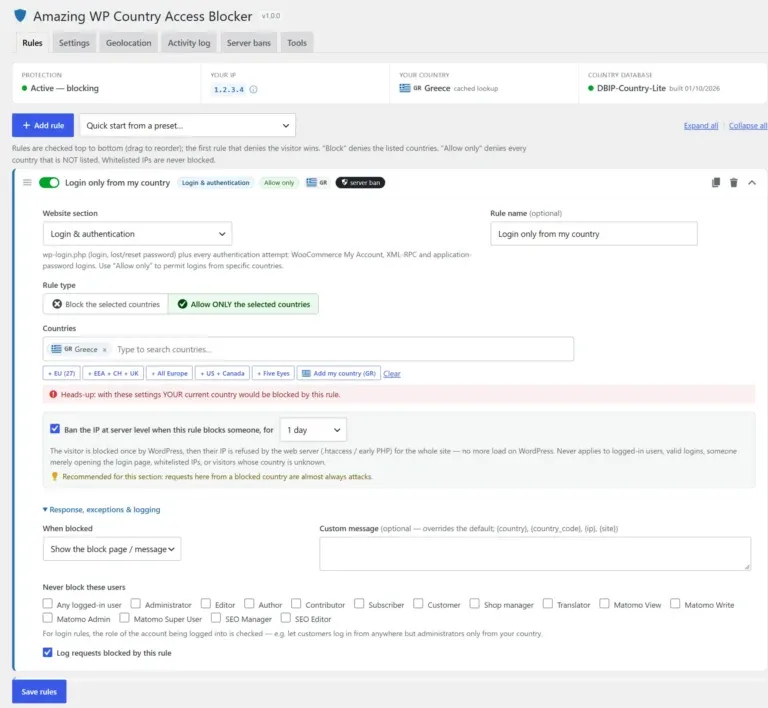Click the info icon next to IP 1.2.3.4
Viewport: 768px width, 708px height.
[253, 89]
